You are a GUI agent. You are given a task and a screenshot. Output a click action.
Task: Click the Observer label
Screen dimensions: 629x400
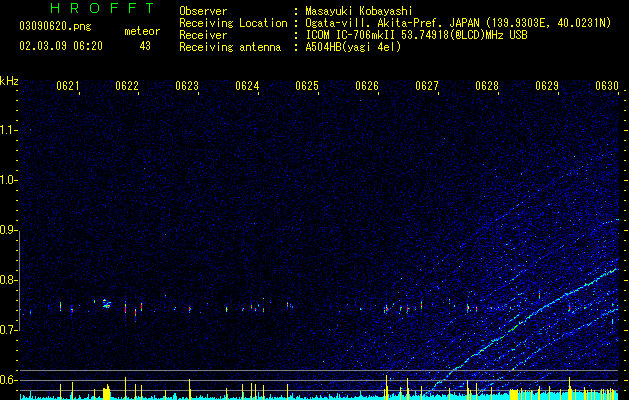(203, 11)
